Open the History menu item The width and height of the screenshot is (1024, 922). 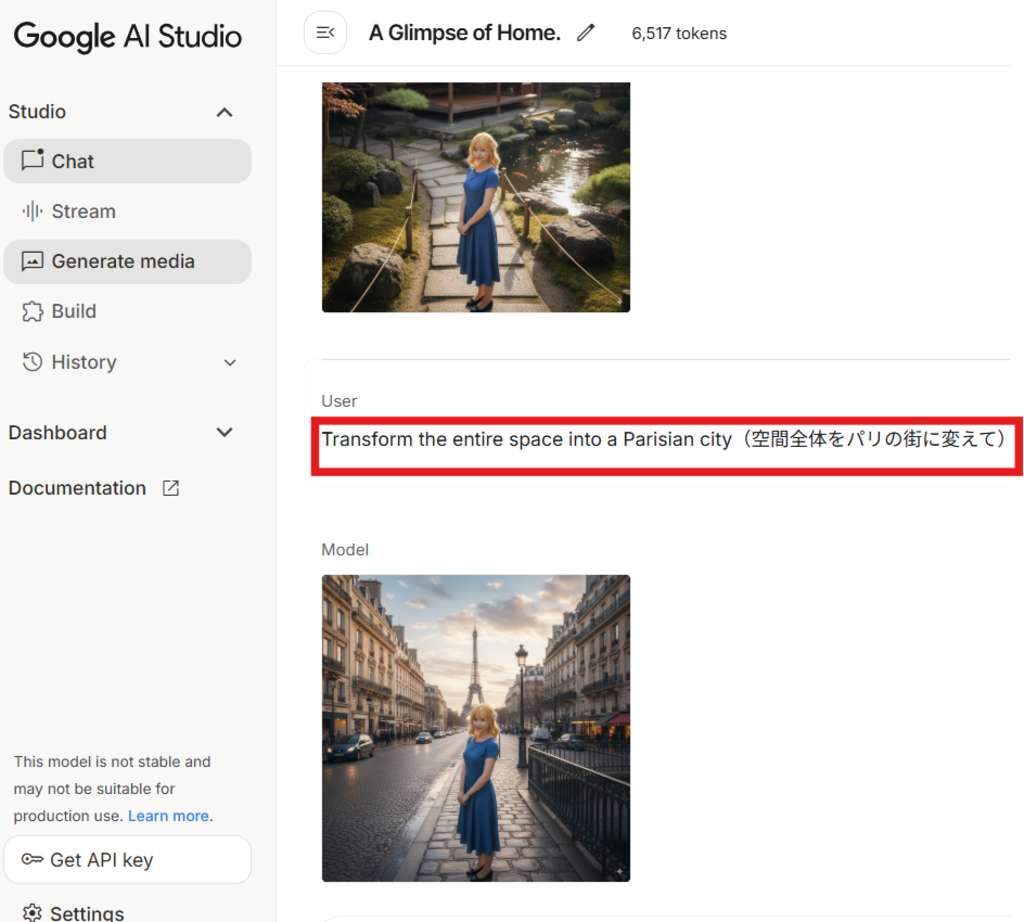pos(127,362)
